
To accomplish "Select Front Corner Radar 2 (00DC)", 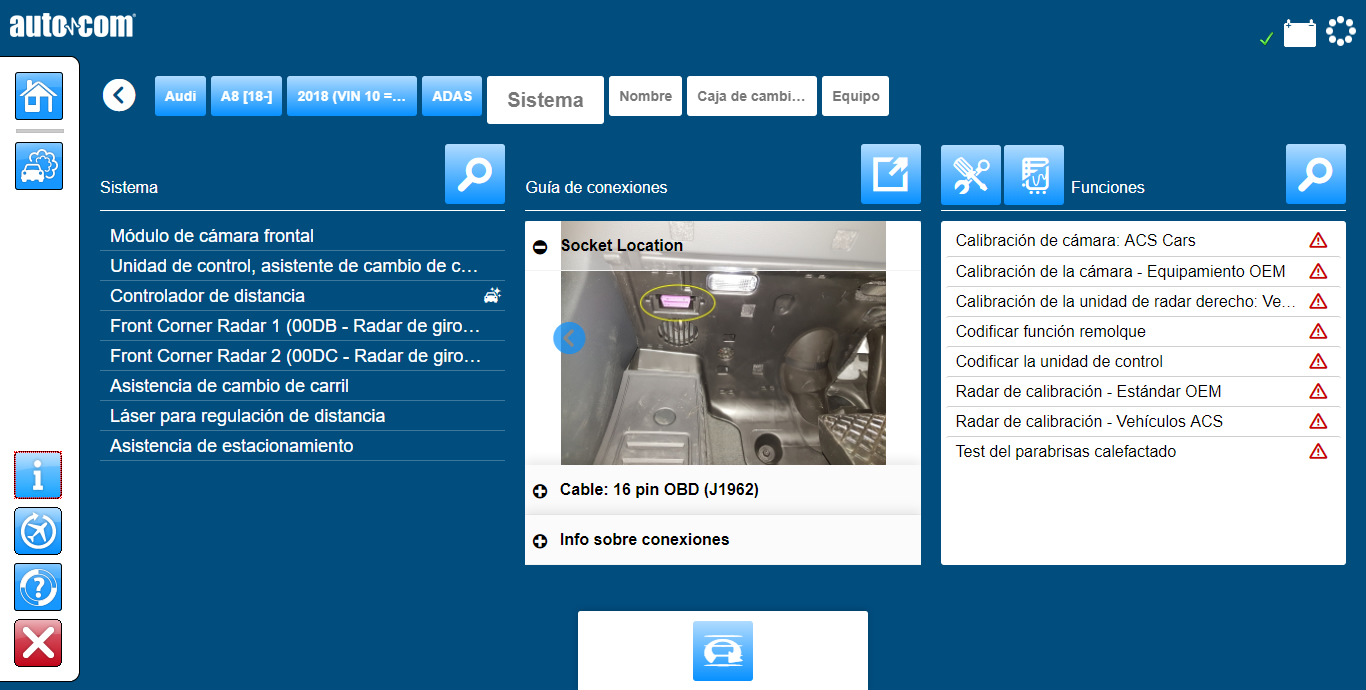I will [x=302, y=356].
